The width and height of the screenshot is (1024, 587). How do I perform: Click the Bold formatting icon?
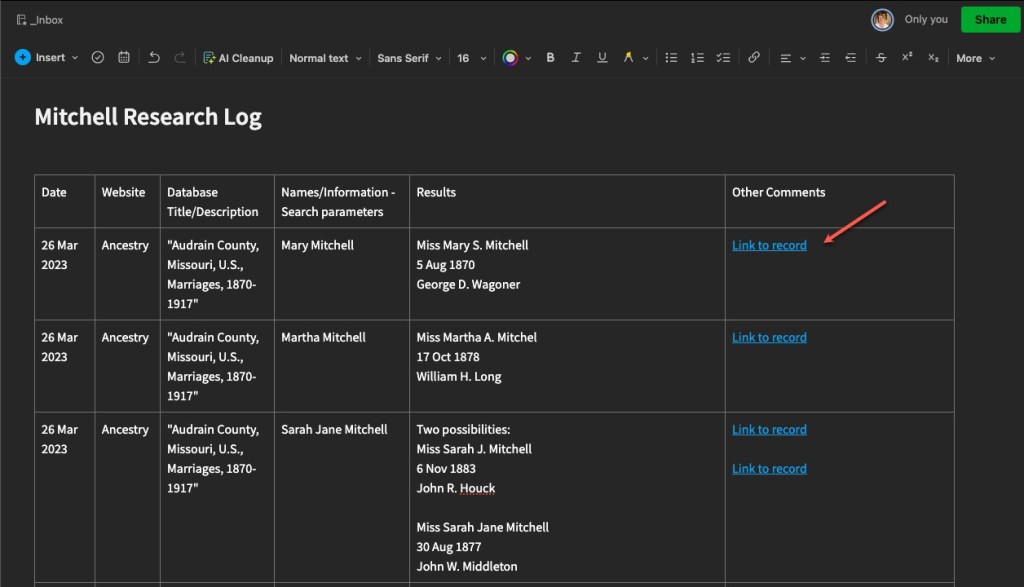pyautogui.click(x=550, y=58)
